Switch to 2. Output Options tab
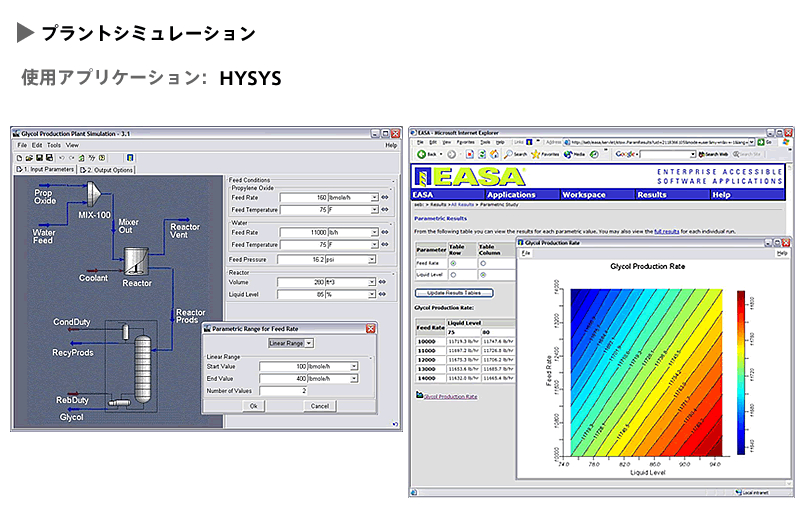800x518 pixels. click(x=107, y=170)
